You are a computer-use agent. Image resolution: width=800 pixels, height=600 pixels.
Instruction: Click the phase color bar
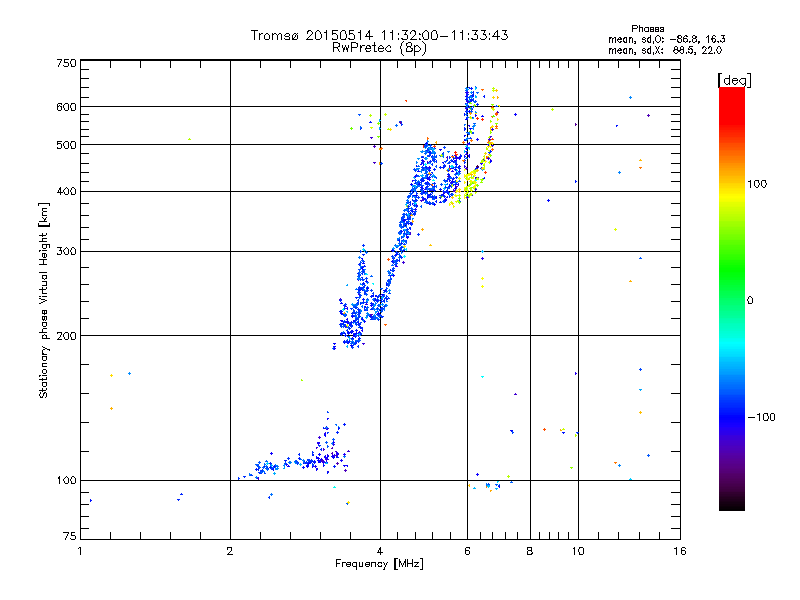pos(732,298)
